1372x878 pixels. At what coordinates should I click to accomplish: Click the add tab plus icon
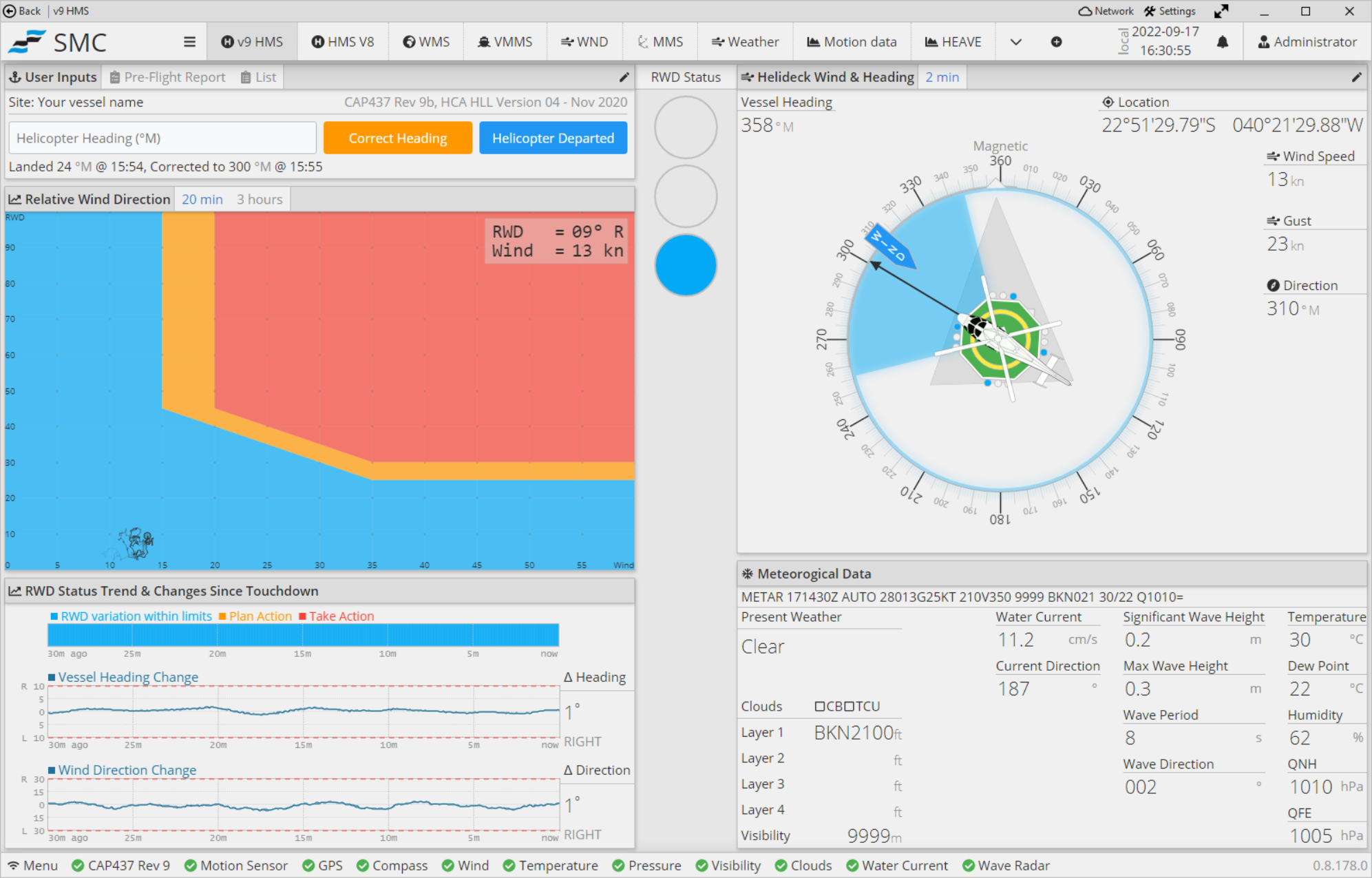(1056, 42)
